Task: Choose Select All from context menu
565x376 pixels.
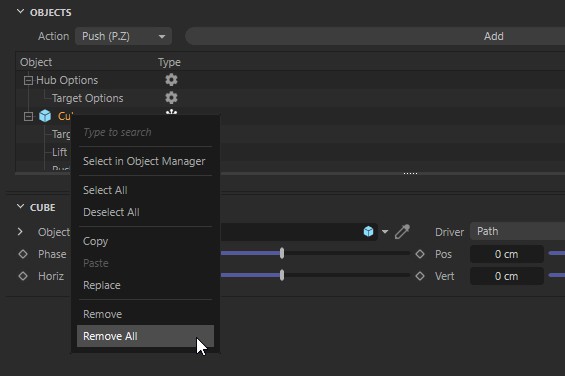Action: pos(145,190)
